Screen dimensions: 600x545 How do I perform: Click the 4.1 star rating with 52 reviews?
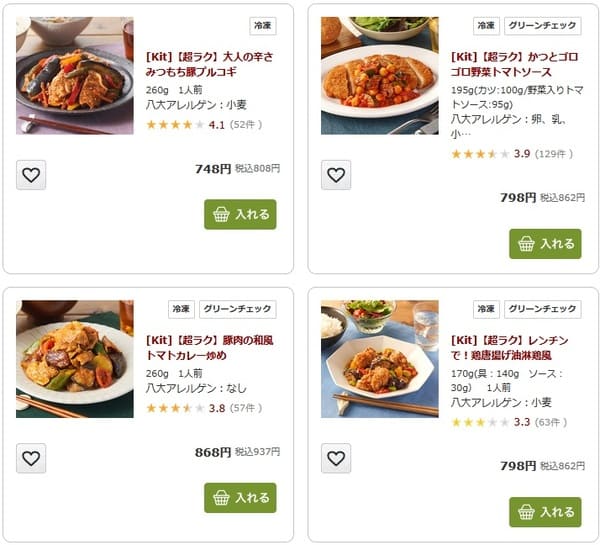tap(204, 125)
